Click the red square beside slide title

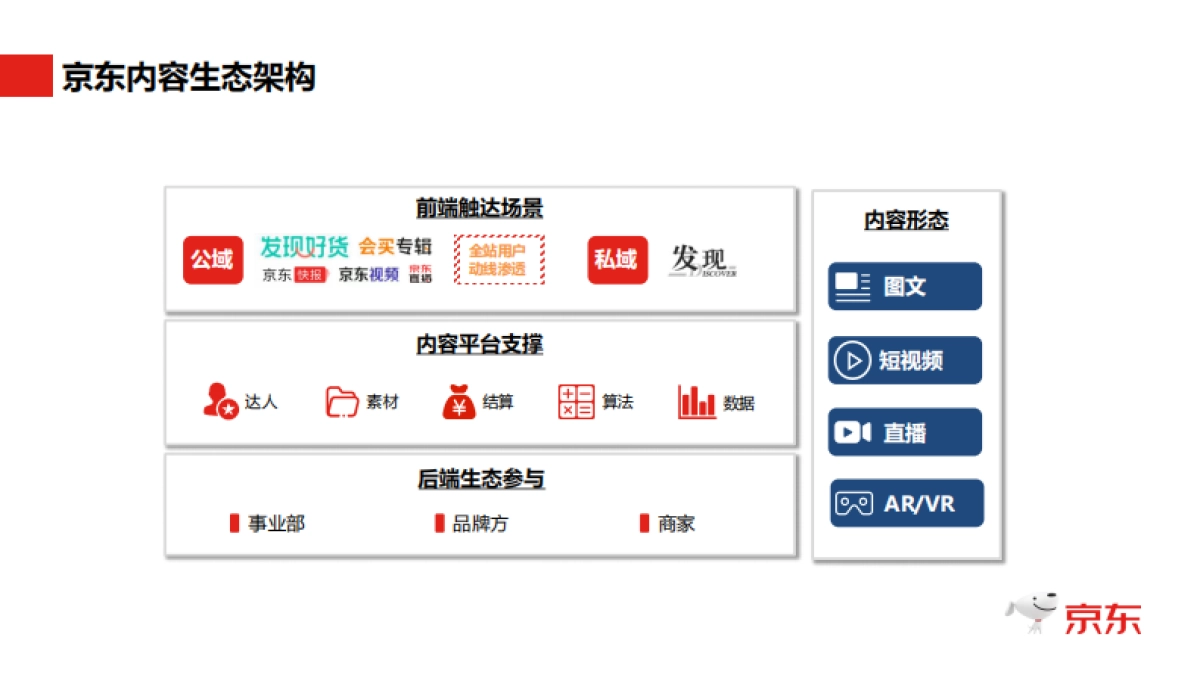tap(26, 76)
